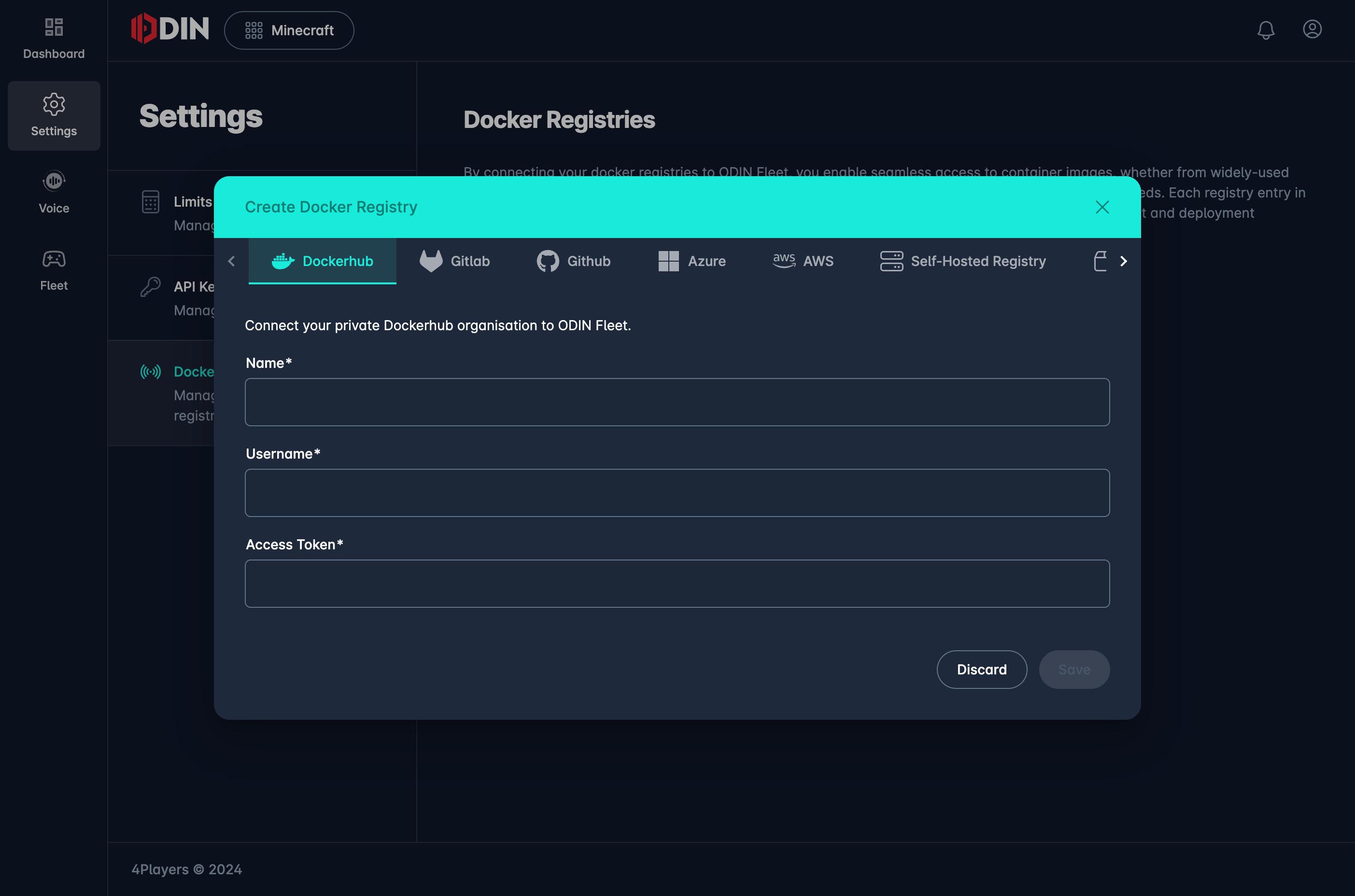The image size is (1355, 896).
Task: Open the Voice section icon
Action: [54, 181]
